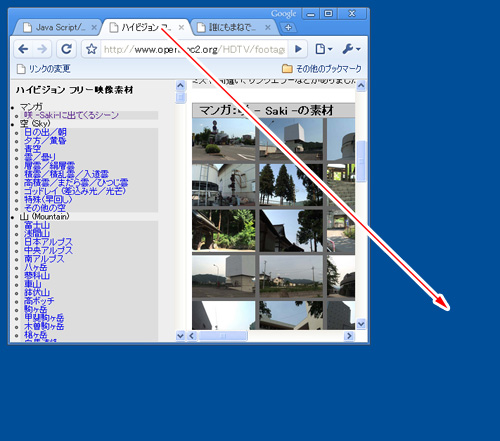Open the 駒ヶ岳 link
Viewport: 500px width, 441px height.
tap(36, 309)
